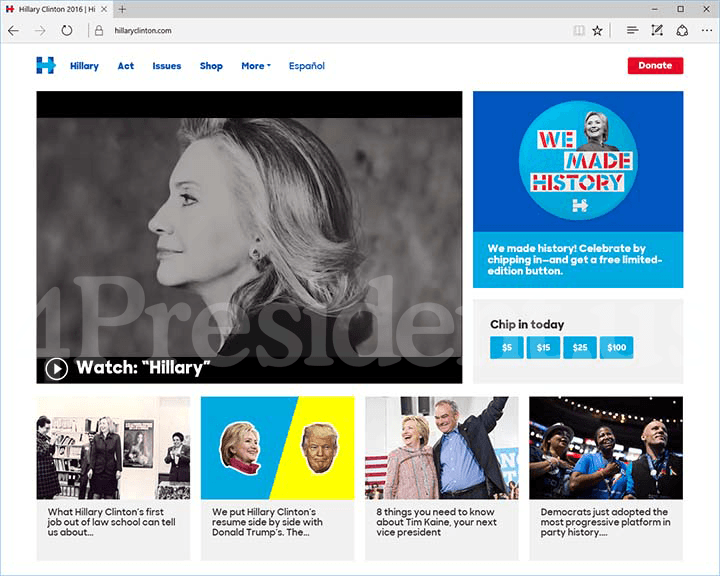Screen dimensions: 720x576
Task: Maximize the browser window
Action: click(x=681, y=9)
